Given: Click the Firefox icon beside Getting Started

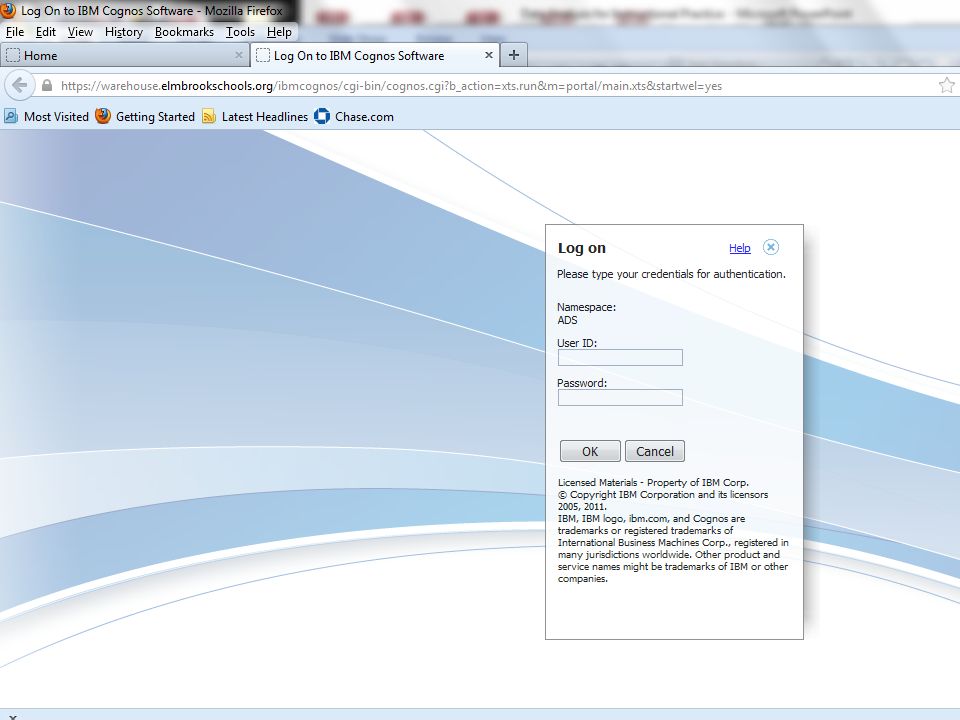Looking at the screenshot, I should [x=103, y=116].
